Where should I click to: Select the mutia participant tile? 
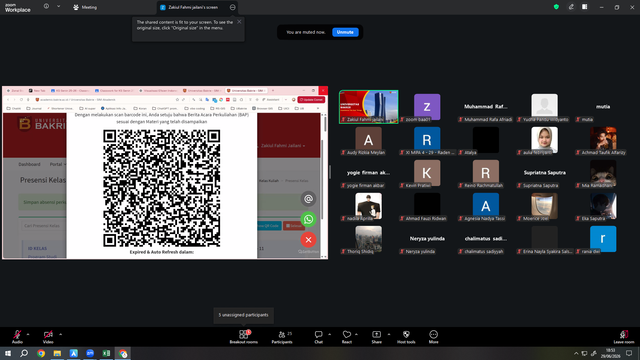(603, 107)
